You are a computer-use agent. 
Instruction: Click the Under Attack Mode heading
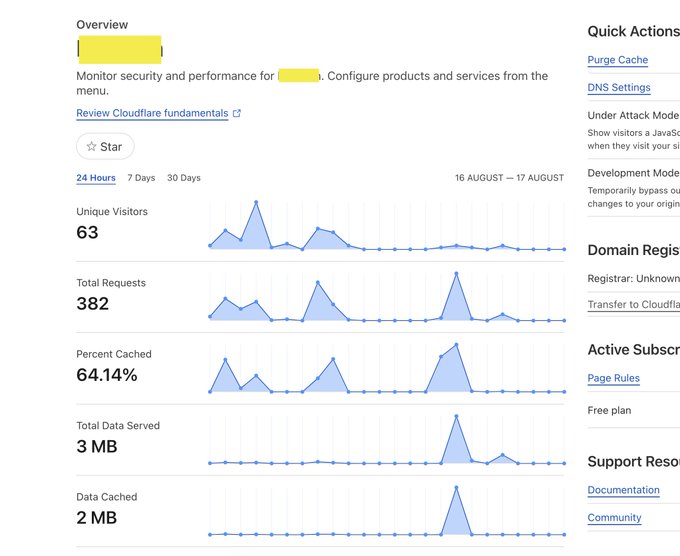633,115
